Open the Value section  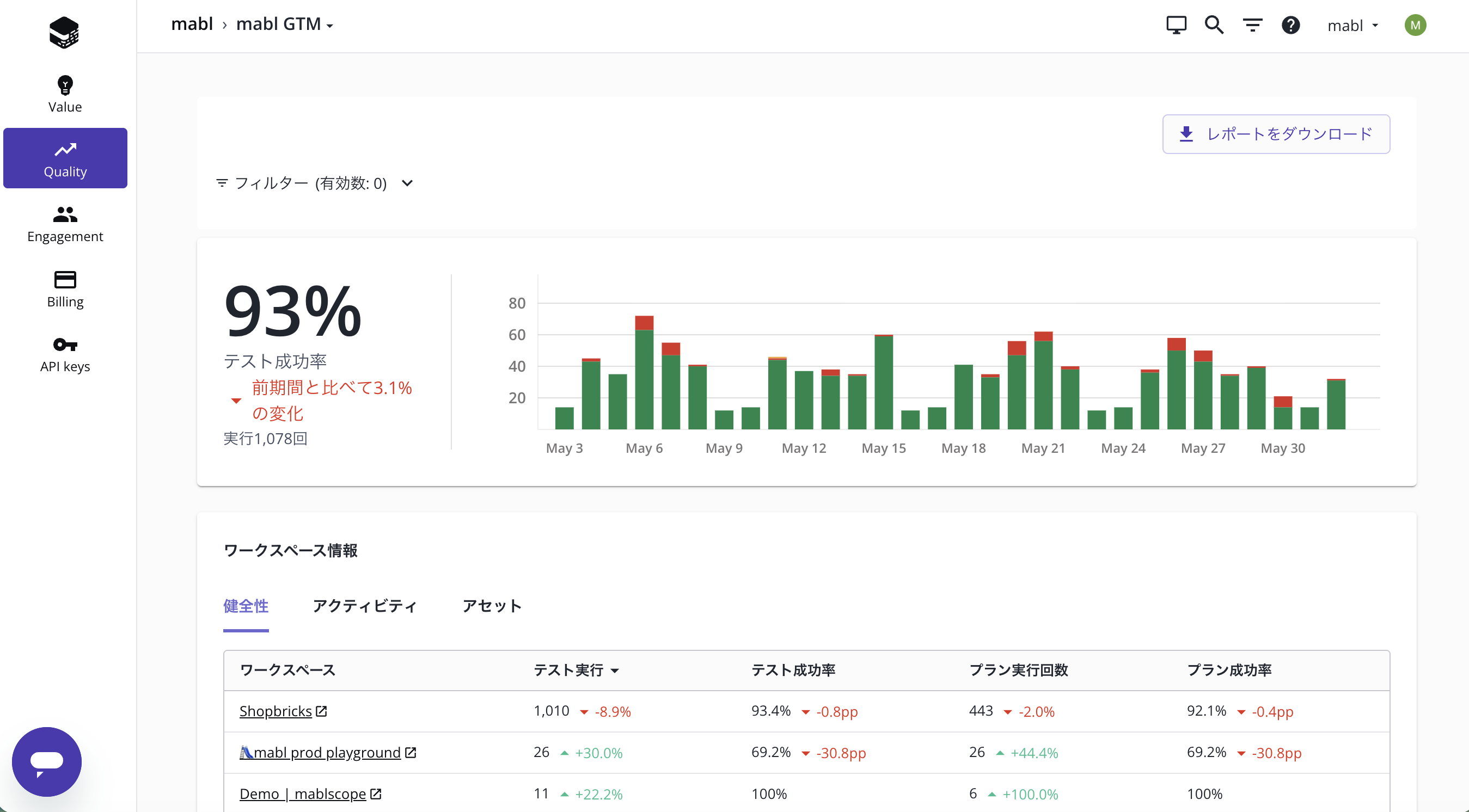tap(65, 94)
